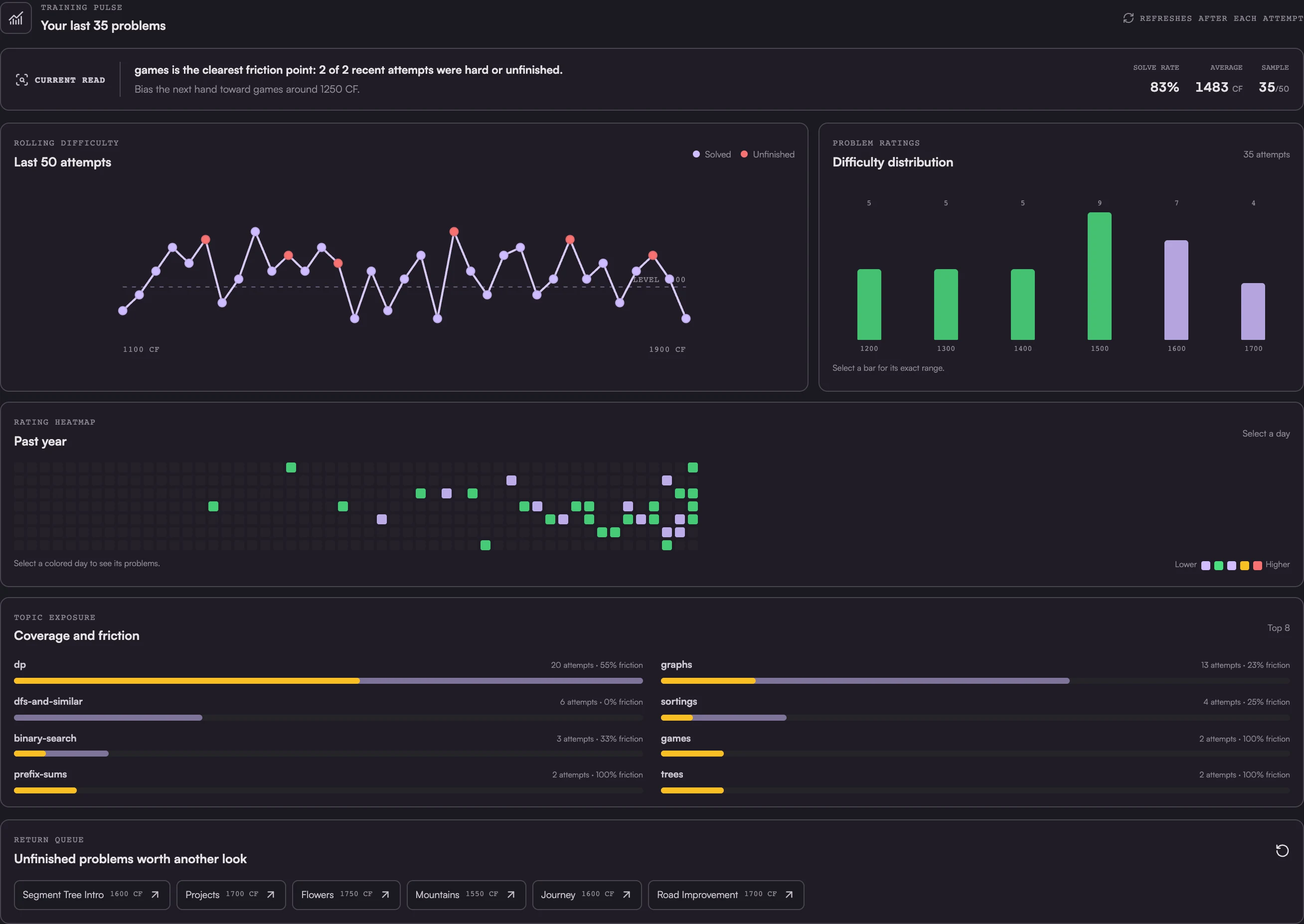Click the red heatmap legend swatch
1304x924 pixels.
(1257, 566)
